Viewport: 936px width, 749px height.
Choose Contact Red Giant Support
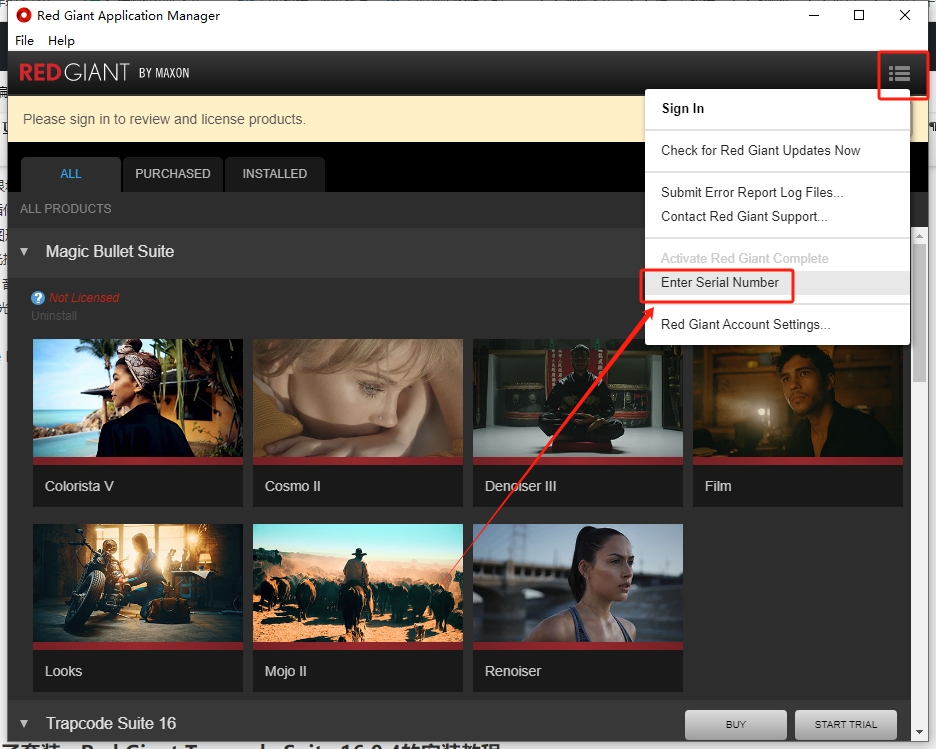coord(744,216)
